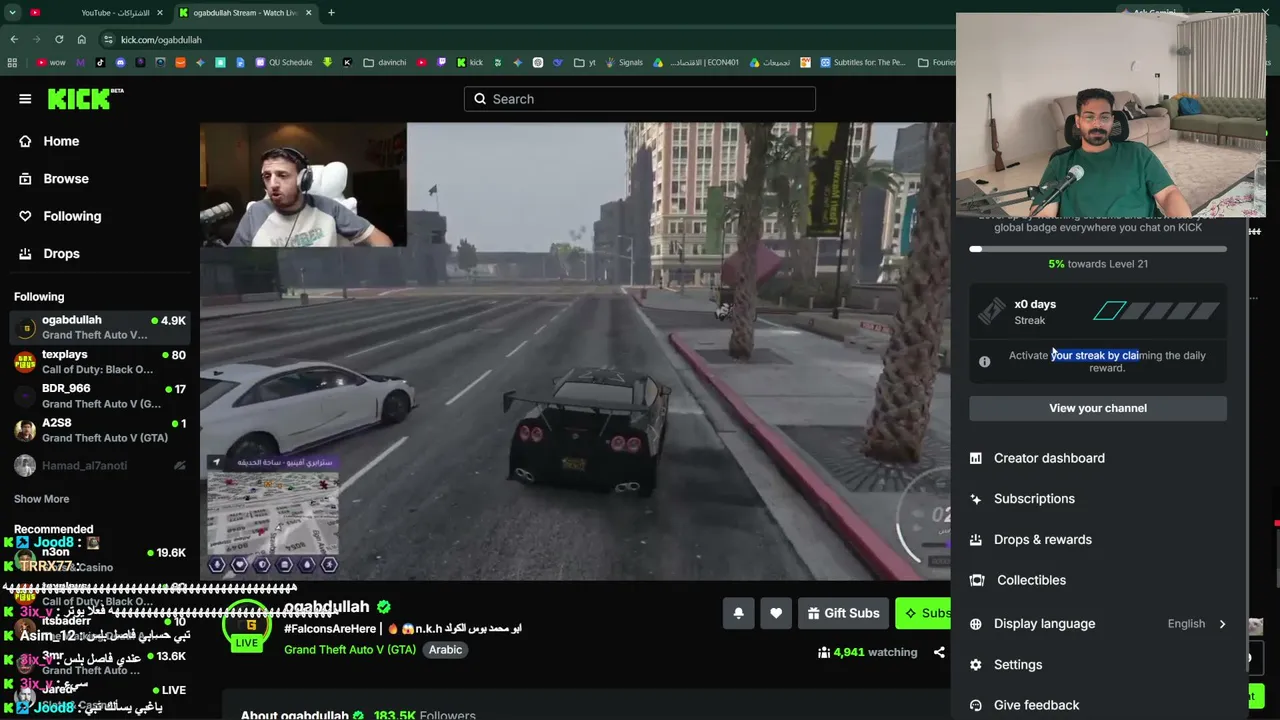
Task: Open the Subtitles for: The Pe... bookmark
Action: (862, 62)
